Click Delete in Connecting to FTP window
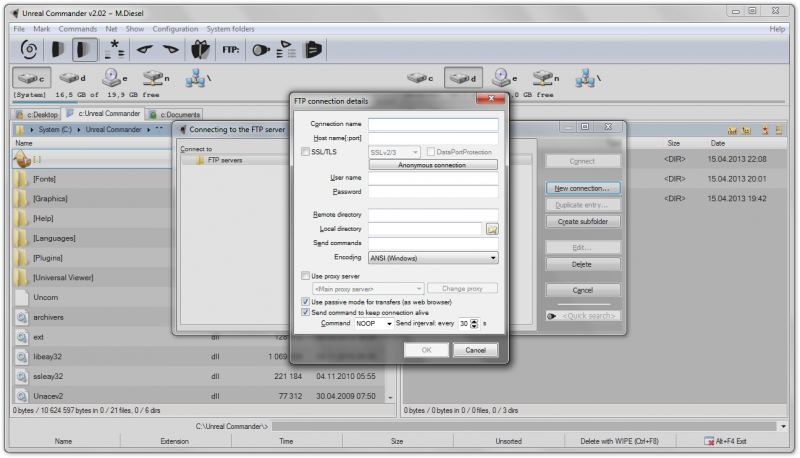This screenshot has height=458, width=800. tap(583, 264)
